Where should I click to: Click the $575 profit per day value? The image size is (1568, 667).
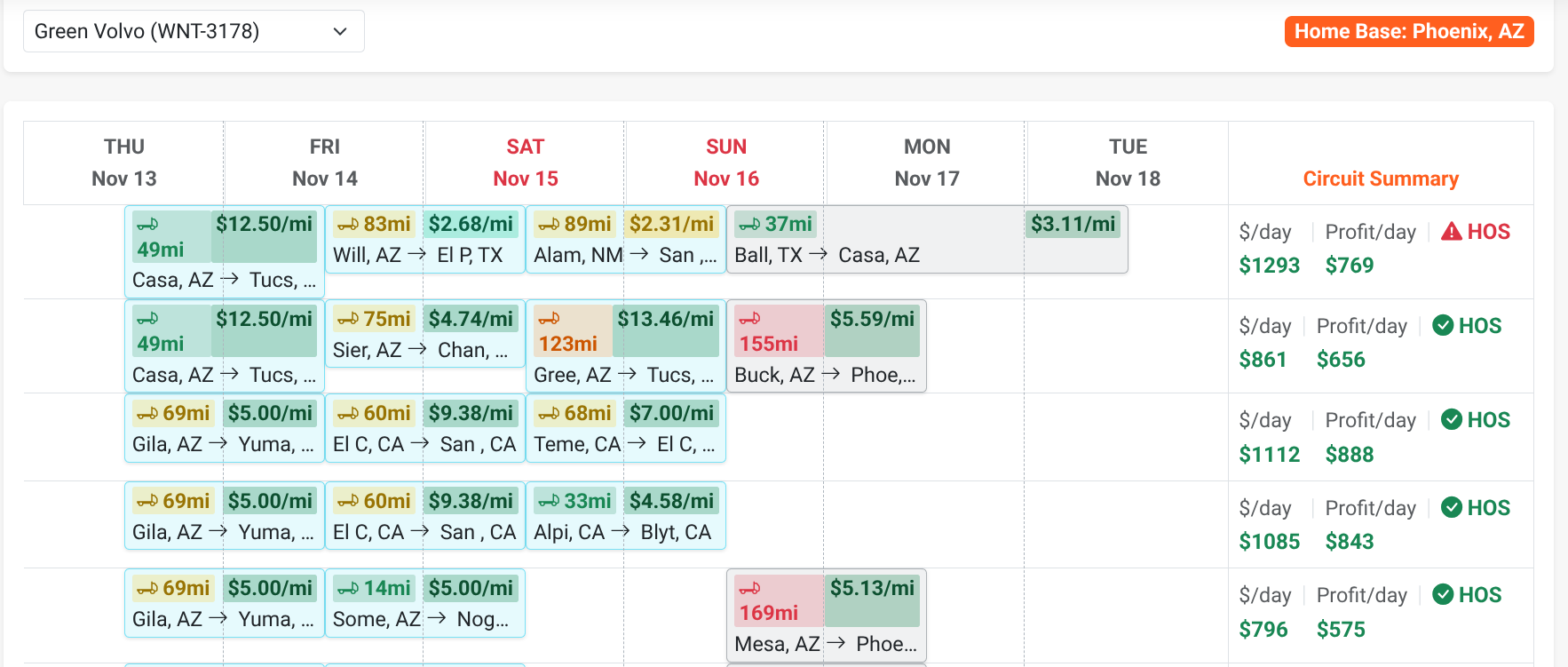click(x=1341, y=630)
